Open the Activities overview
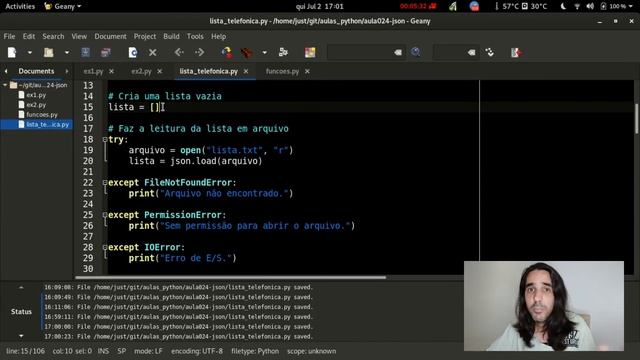640x360 pixels. pos(20,6)
